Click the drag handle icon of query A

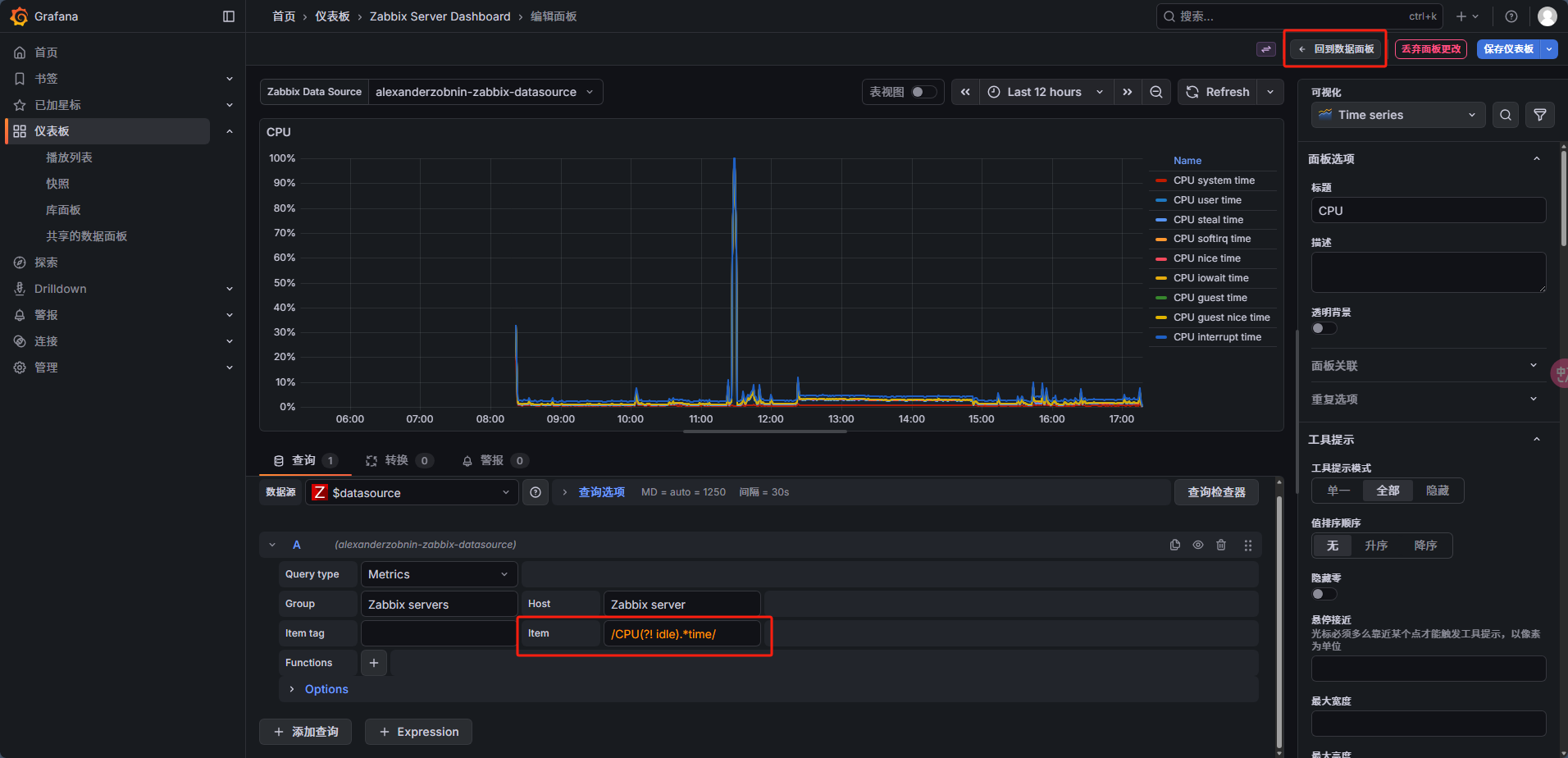tap(1247, 545)
